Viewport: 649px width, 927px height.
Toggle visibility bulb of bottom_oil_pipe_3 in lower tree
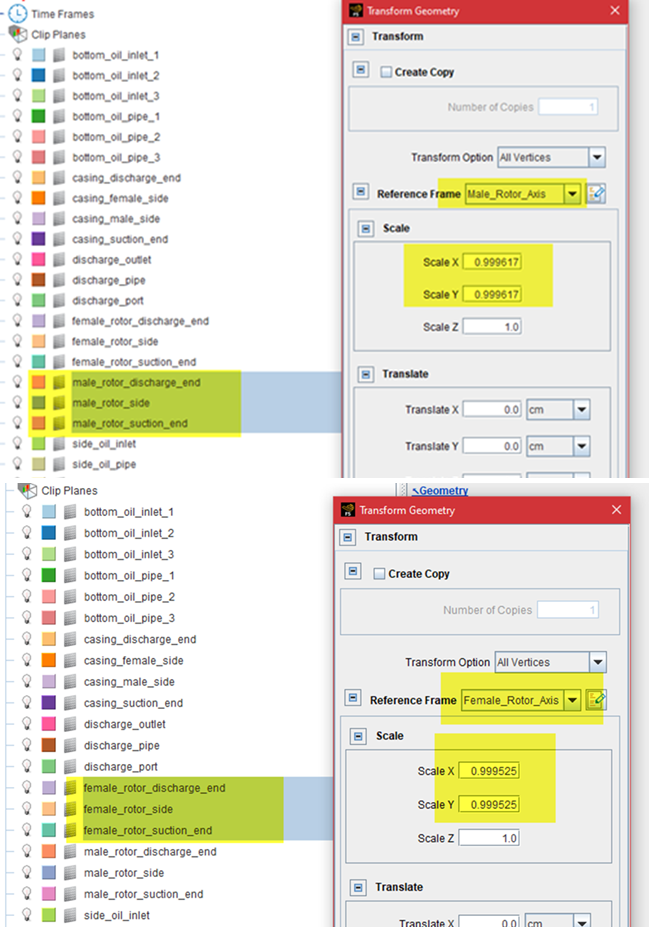click(27, 617)
